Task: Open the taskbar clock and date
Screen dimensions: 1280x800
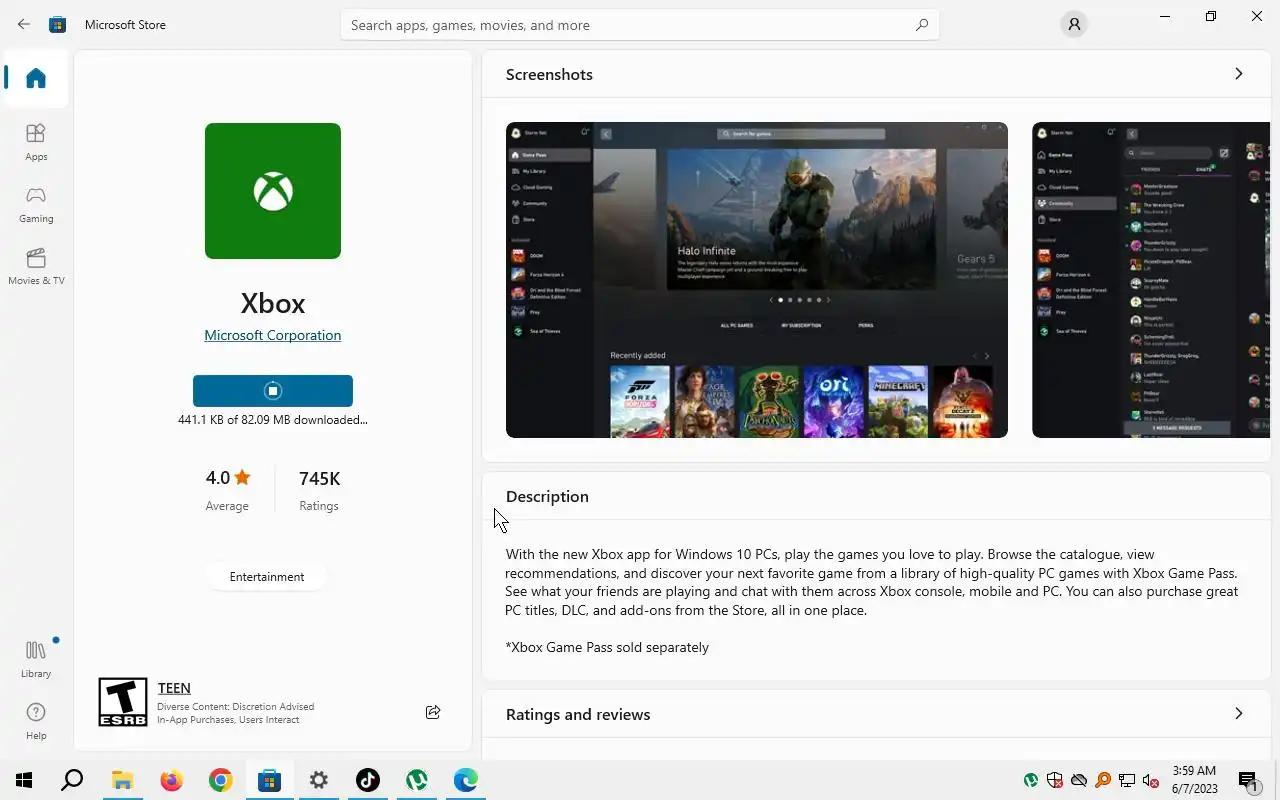Action: pyautogui.click(x=1194, y=780)
